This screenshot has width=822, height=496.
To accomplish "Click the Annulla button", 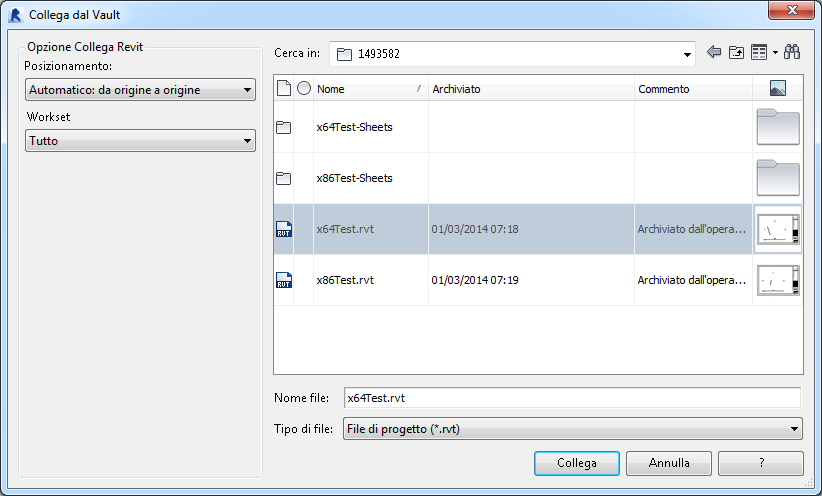I will point(669,463).
